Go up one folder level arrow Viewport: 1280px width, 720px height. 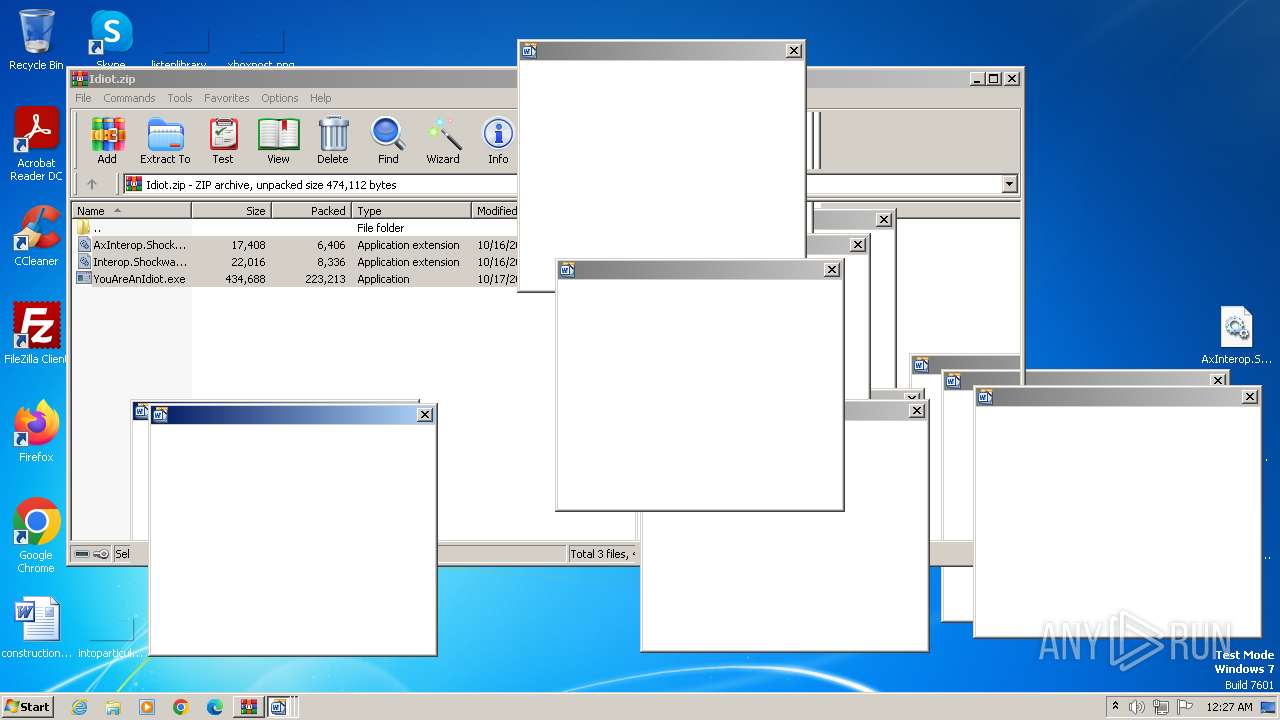92,184
